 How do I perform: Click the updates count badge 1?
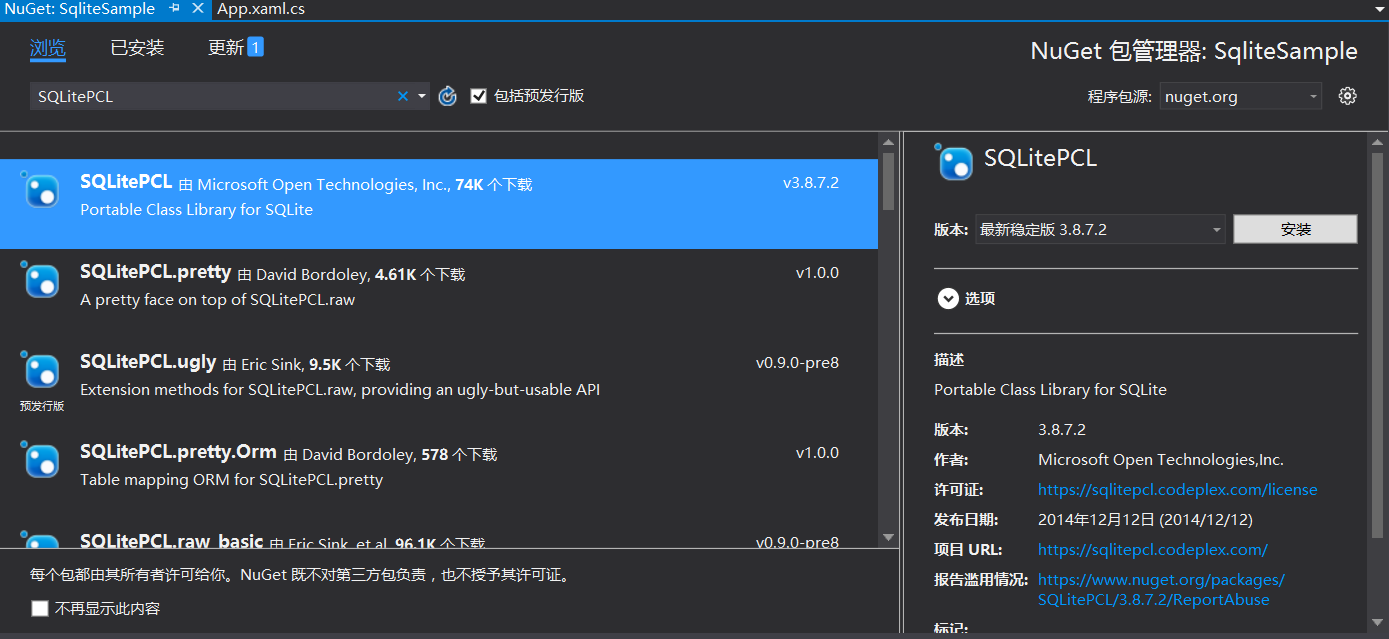point(255,47)
